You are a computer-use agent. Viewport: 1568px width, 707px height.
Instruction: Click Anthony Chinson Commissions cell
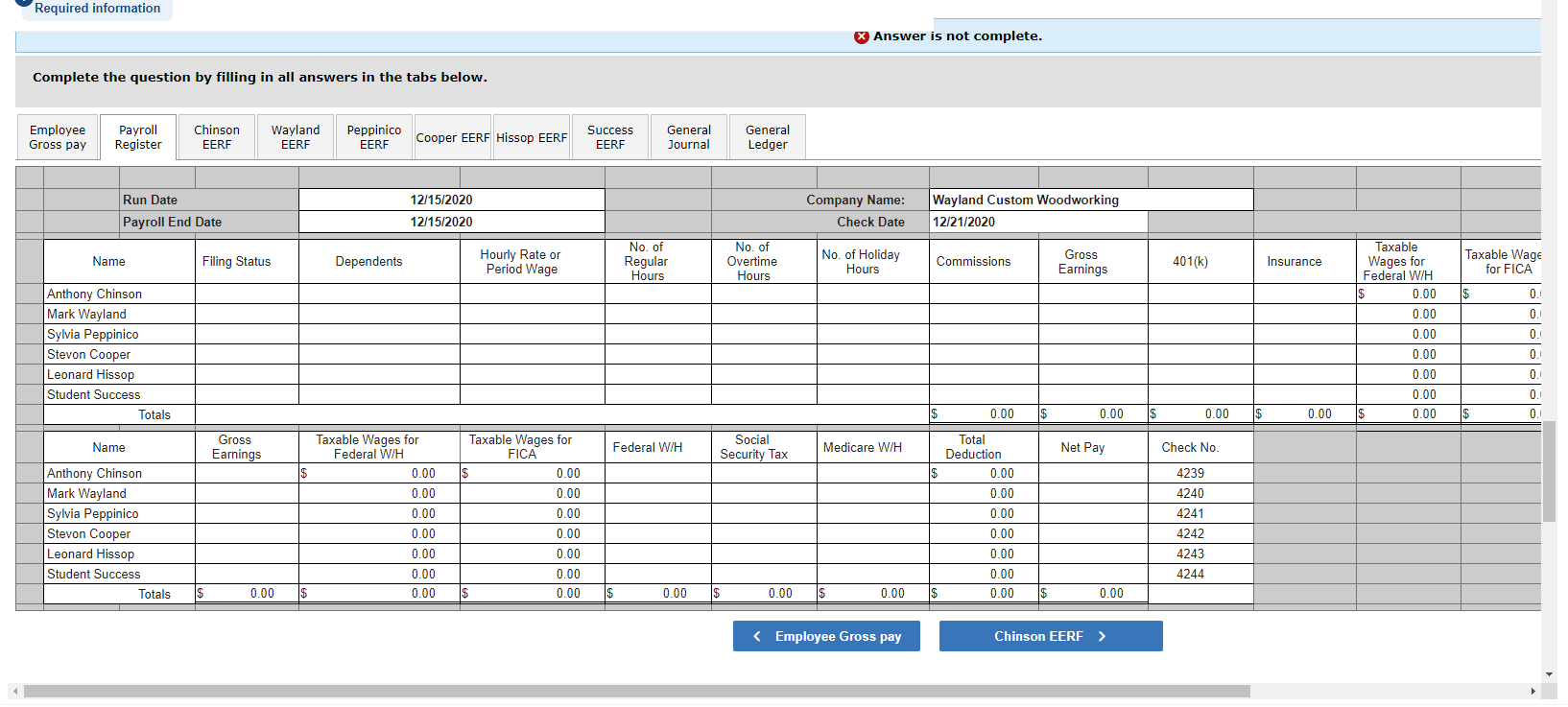[984, 294]
